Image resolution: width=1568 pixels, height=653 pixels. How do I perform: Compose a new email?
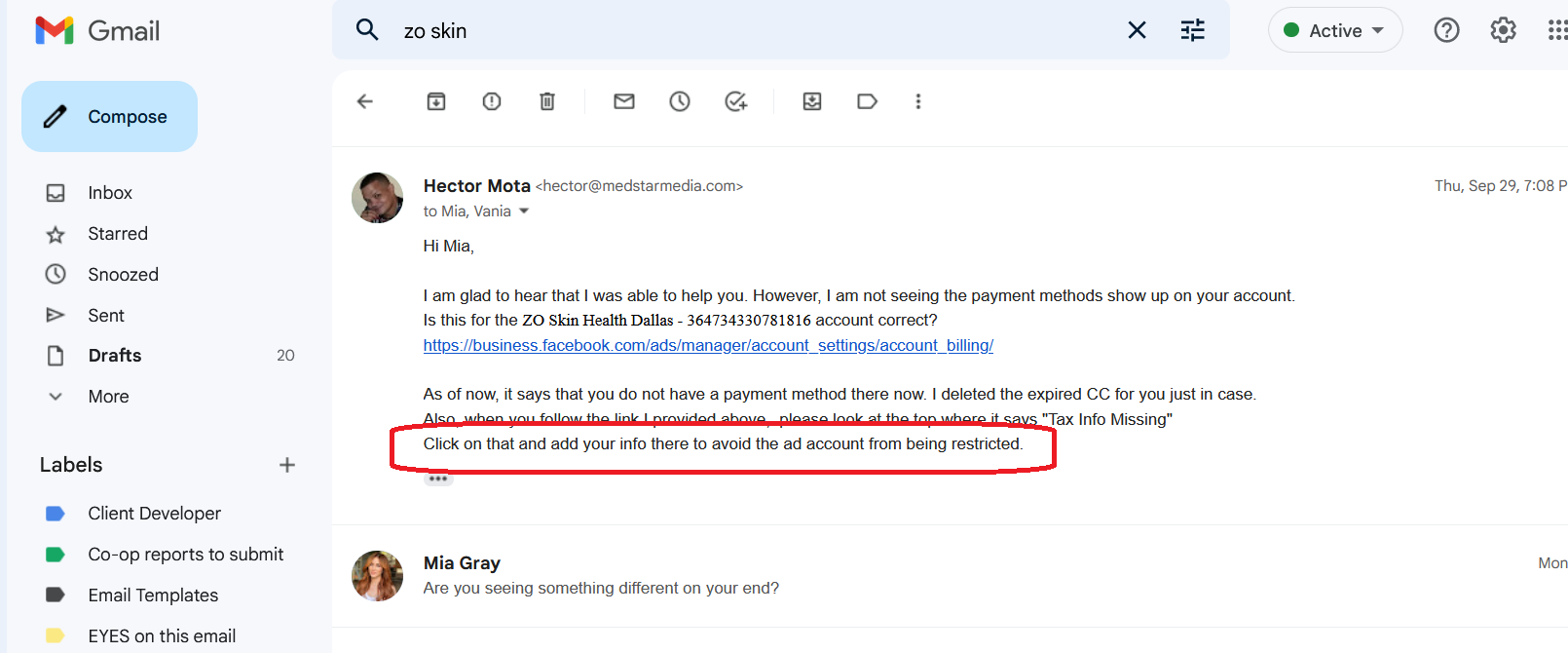tap(109, 117)
